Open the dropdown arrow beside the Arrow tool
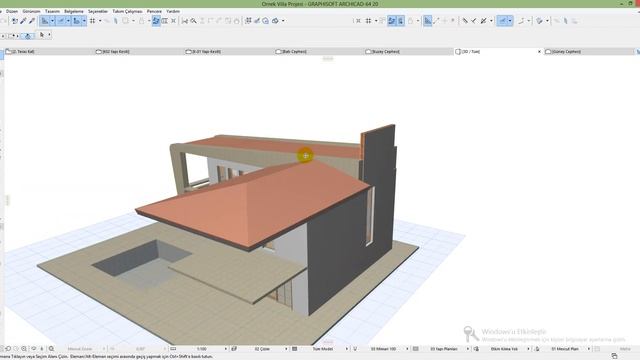Viewport: 640px width, 360px height. point(49,36)
